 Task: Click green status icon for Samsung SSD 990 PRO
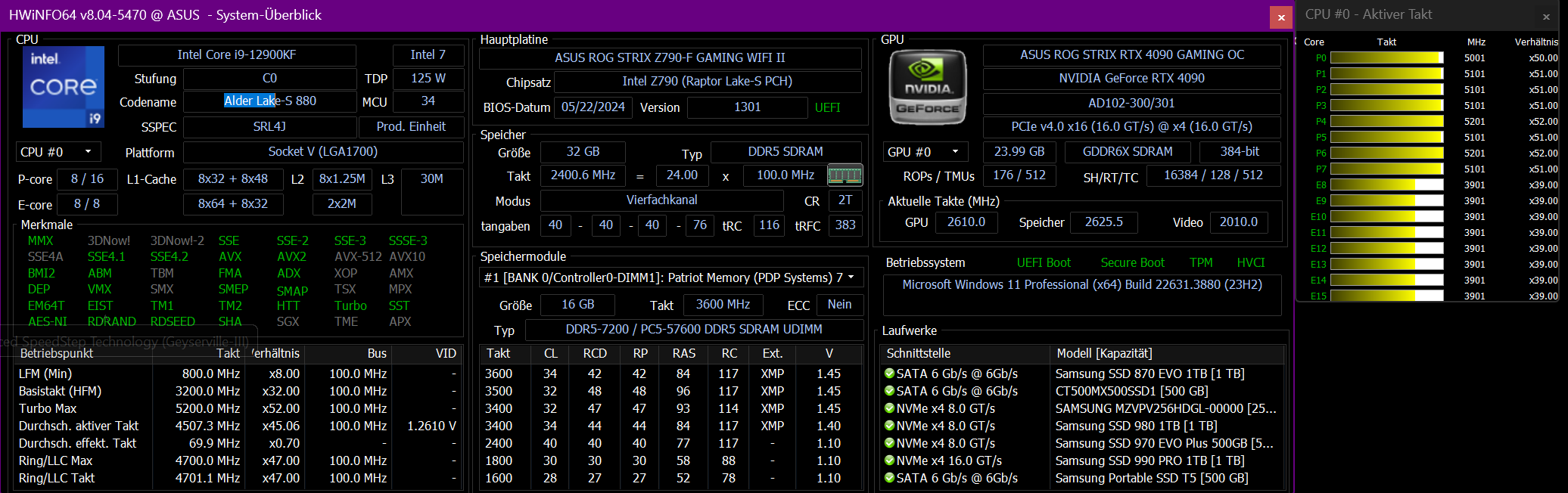889,460
